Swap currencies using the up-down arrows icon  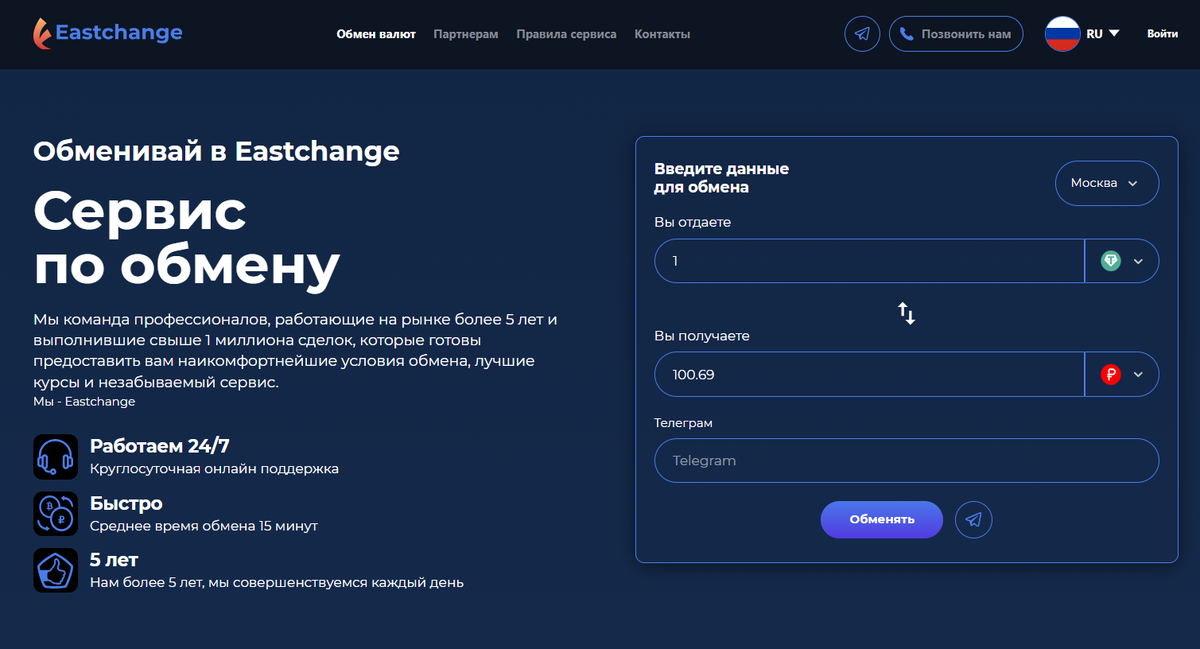(906, 313)
